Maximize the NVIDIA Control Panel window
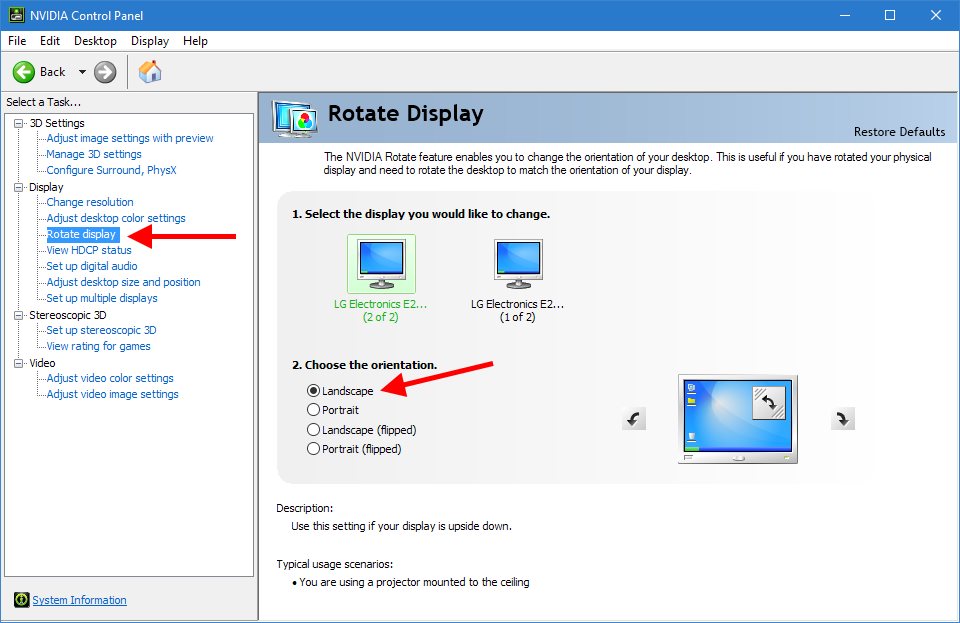The height and width of the screenshot is (623, 960). click(890, 15)
